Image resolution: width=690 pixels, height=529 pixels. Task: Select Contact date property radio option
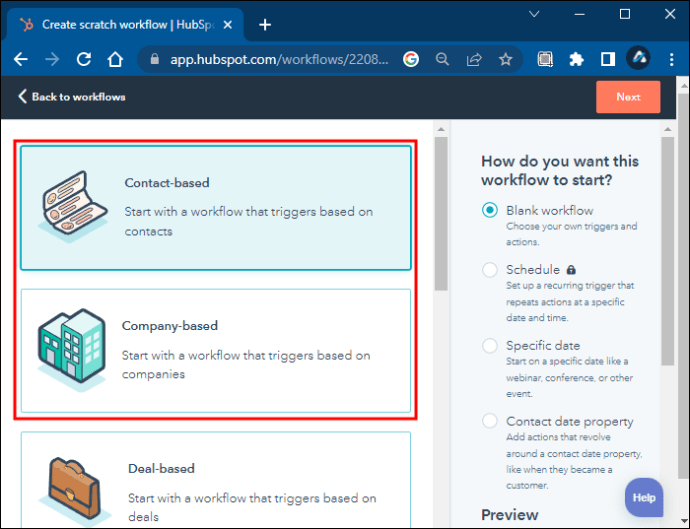pyautogui.click(x=490, y=421)
